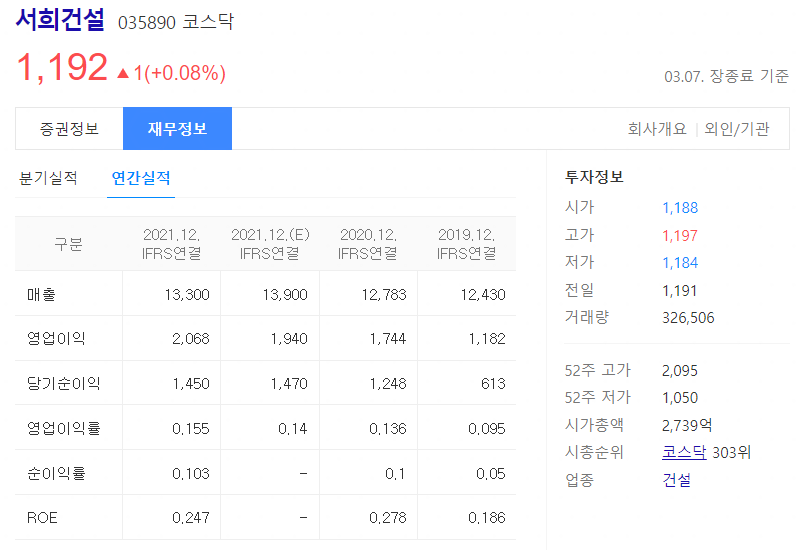Click operating profit value 1,940
Screen dimensions: 800x550
289,339
